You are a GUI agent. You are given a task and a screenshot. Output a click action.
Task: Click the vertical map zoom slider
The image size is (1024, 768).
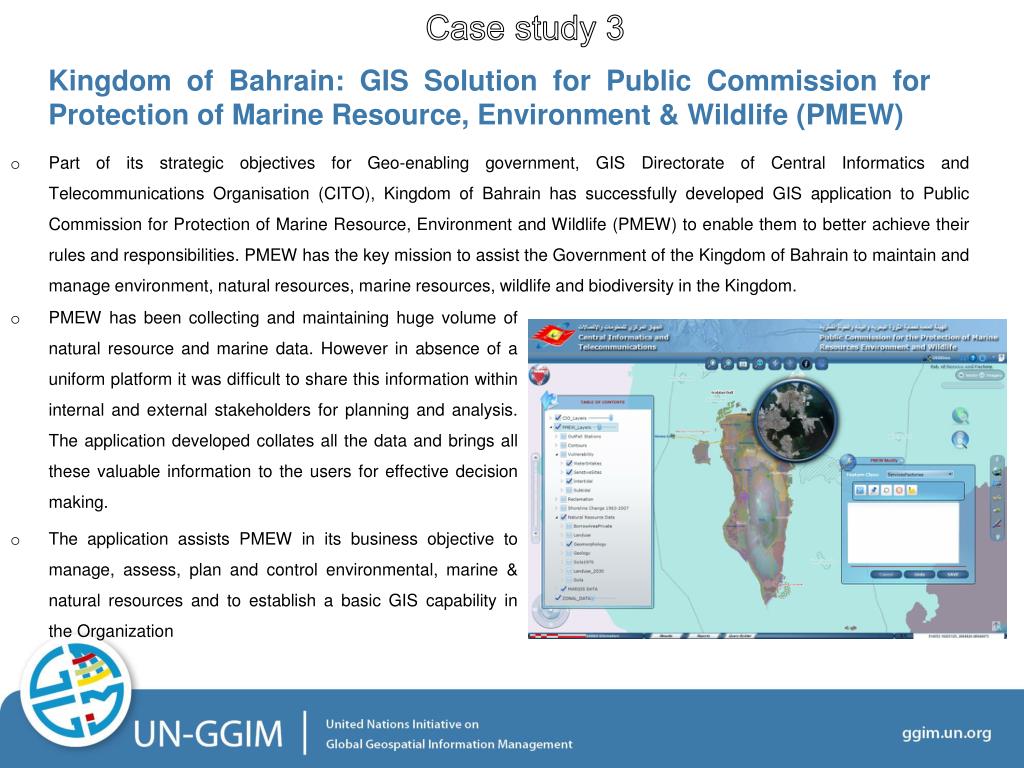[536, 496]
